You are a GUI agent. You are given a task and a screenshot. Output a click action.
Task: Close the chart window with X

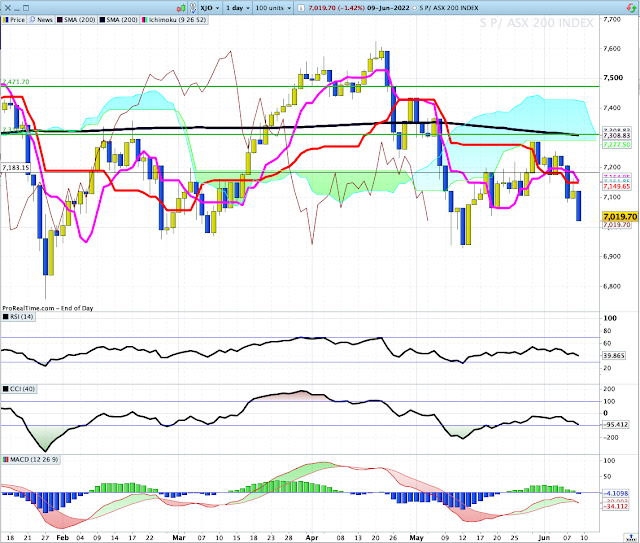pos(8,8)
